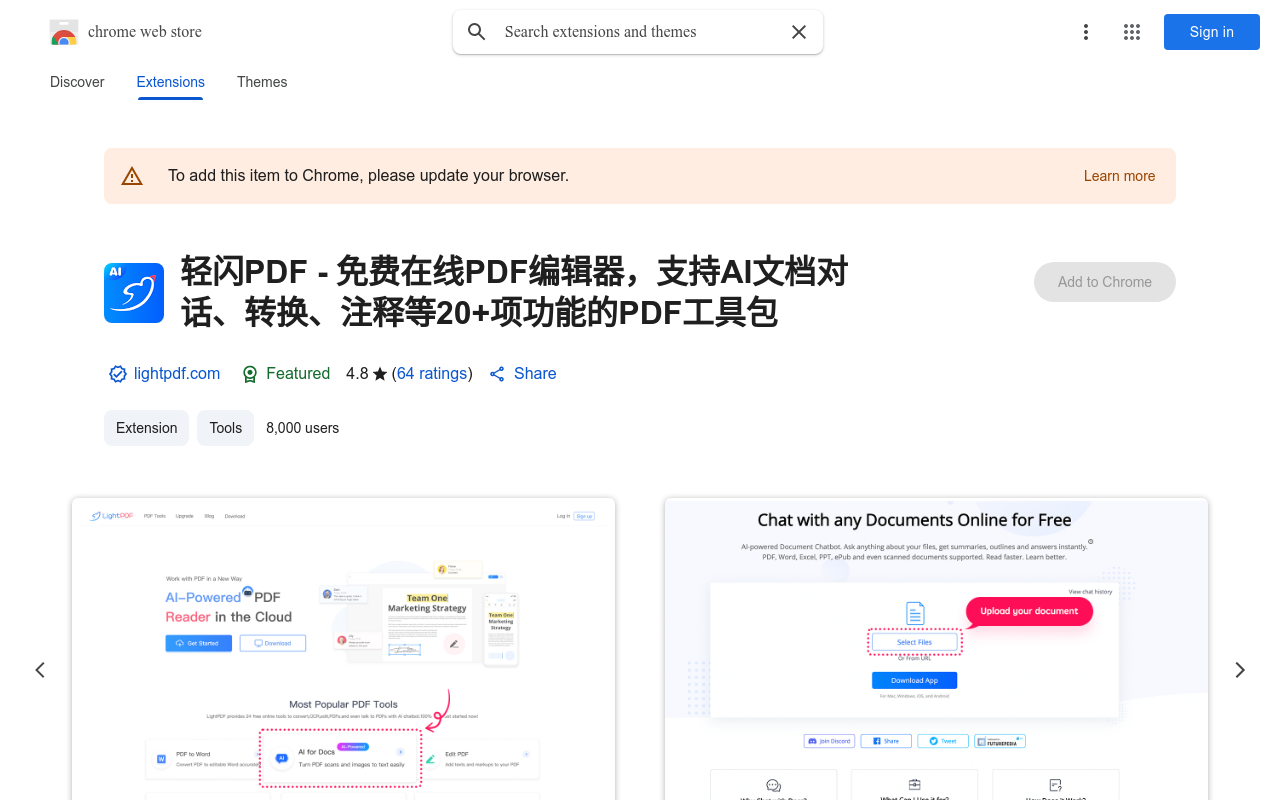Image resolution: width=1280 pixels, height=800 pixels.
Task: Click the rating star icon
Action: point(380,374)
